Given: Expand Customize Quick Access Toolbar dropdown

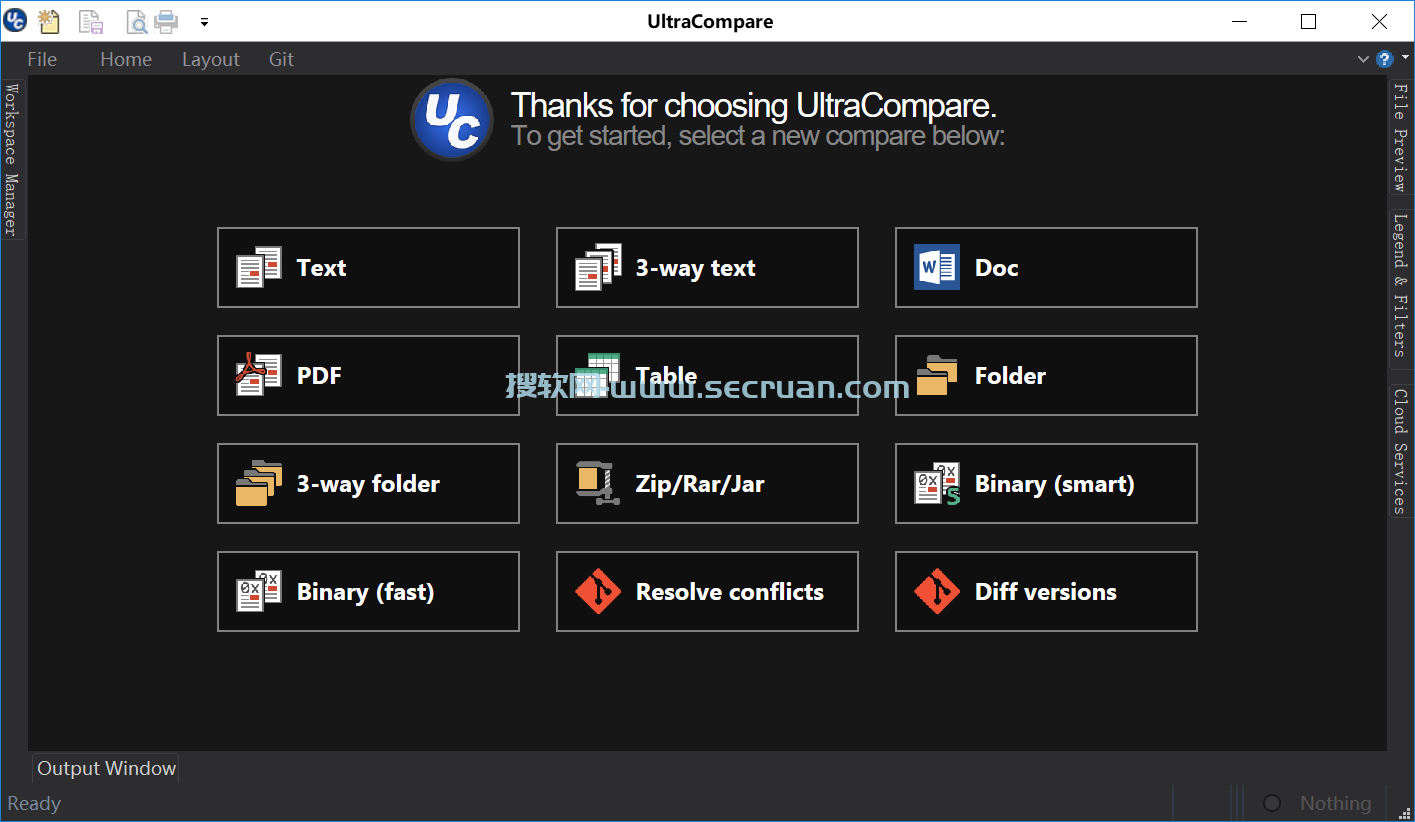Looking at the screenshot, I should point(204,21).
